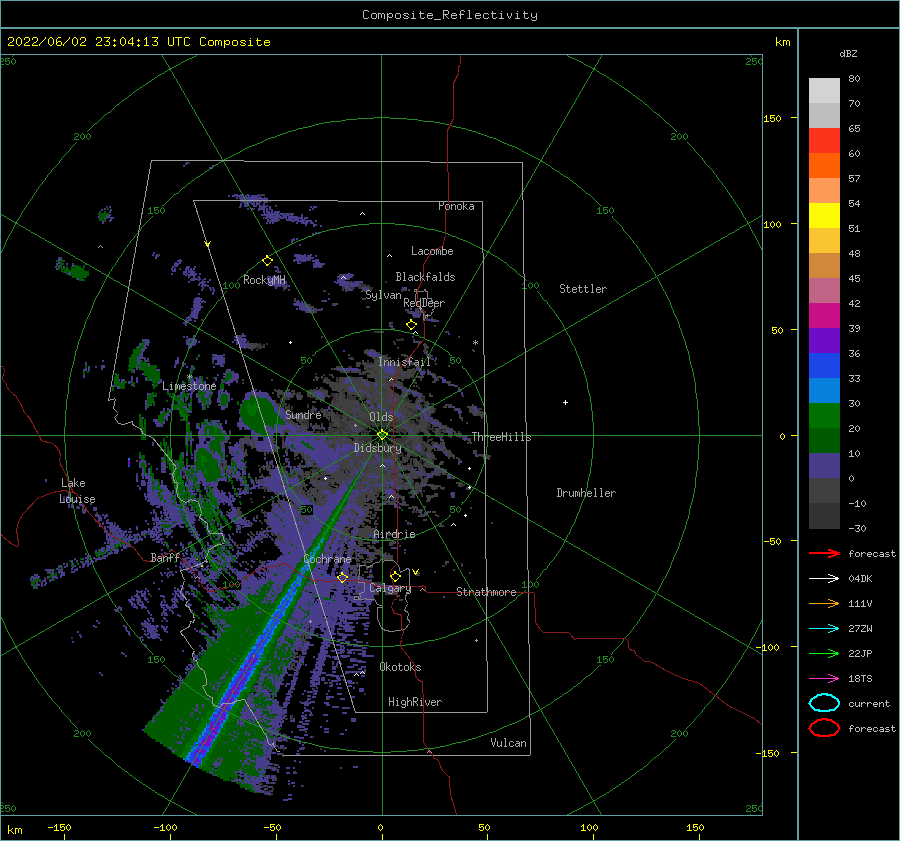Image resolution: width=900 pixels, height=841 pixels.
Task: Click the Strathmore city label
Action: [486, 592]
